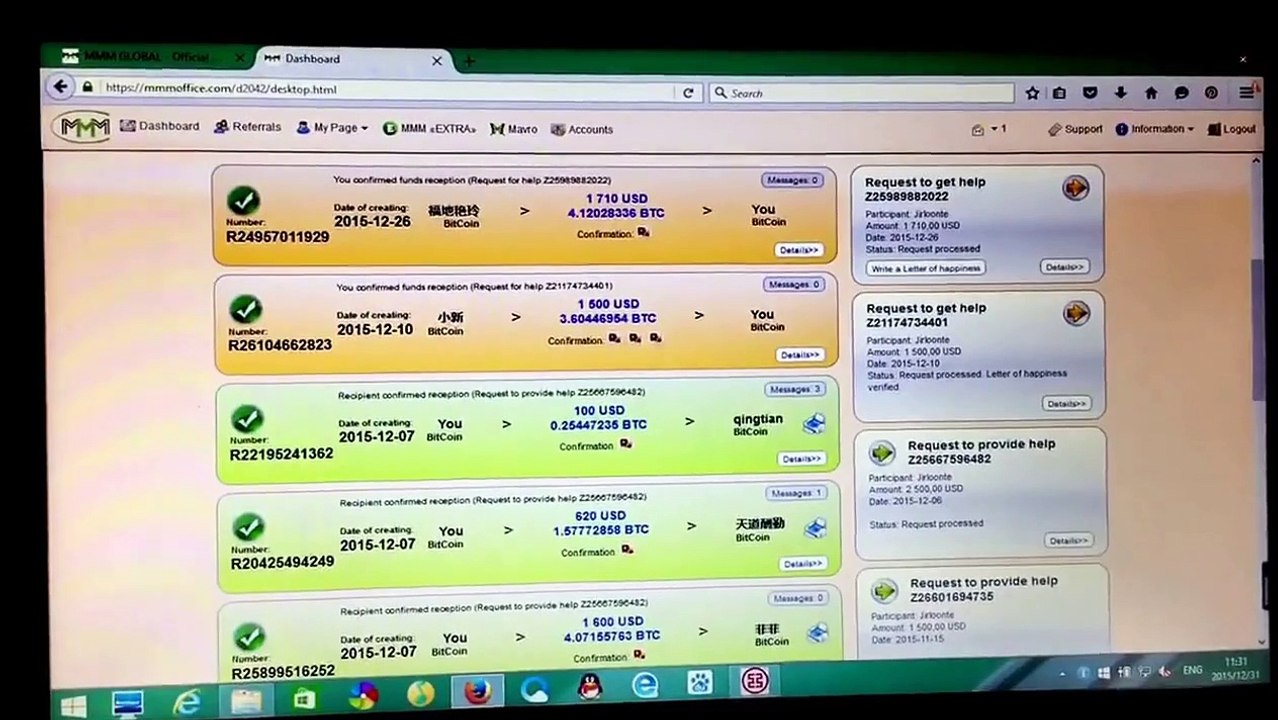Open the Dashboard menu item
1278x720 pixels.
point(160,126)
